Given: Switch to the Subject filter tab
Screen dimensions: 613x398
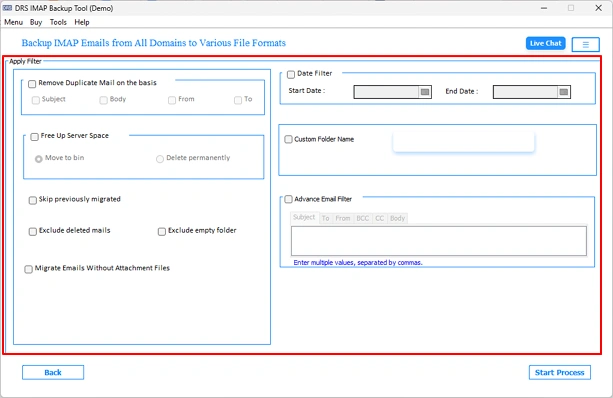Looking at the screenshot, I should tap(304, 217).
